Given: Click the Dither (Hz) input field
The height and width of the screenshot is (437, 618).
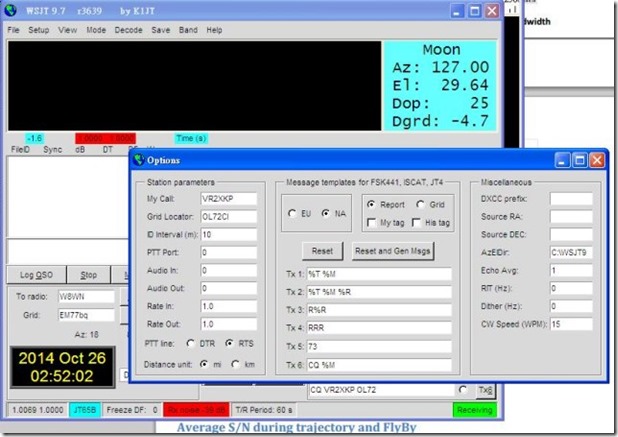Looking at the screenshot, I should pyautogui.click(x=571, y=306).
